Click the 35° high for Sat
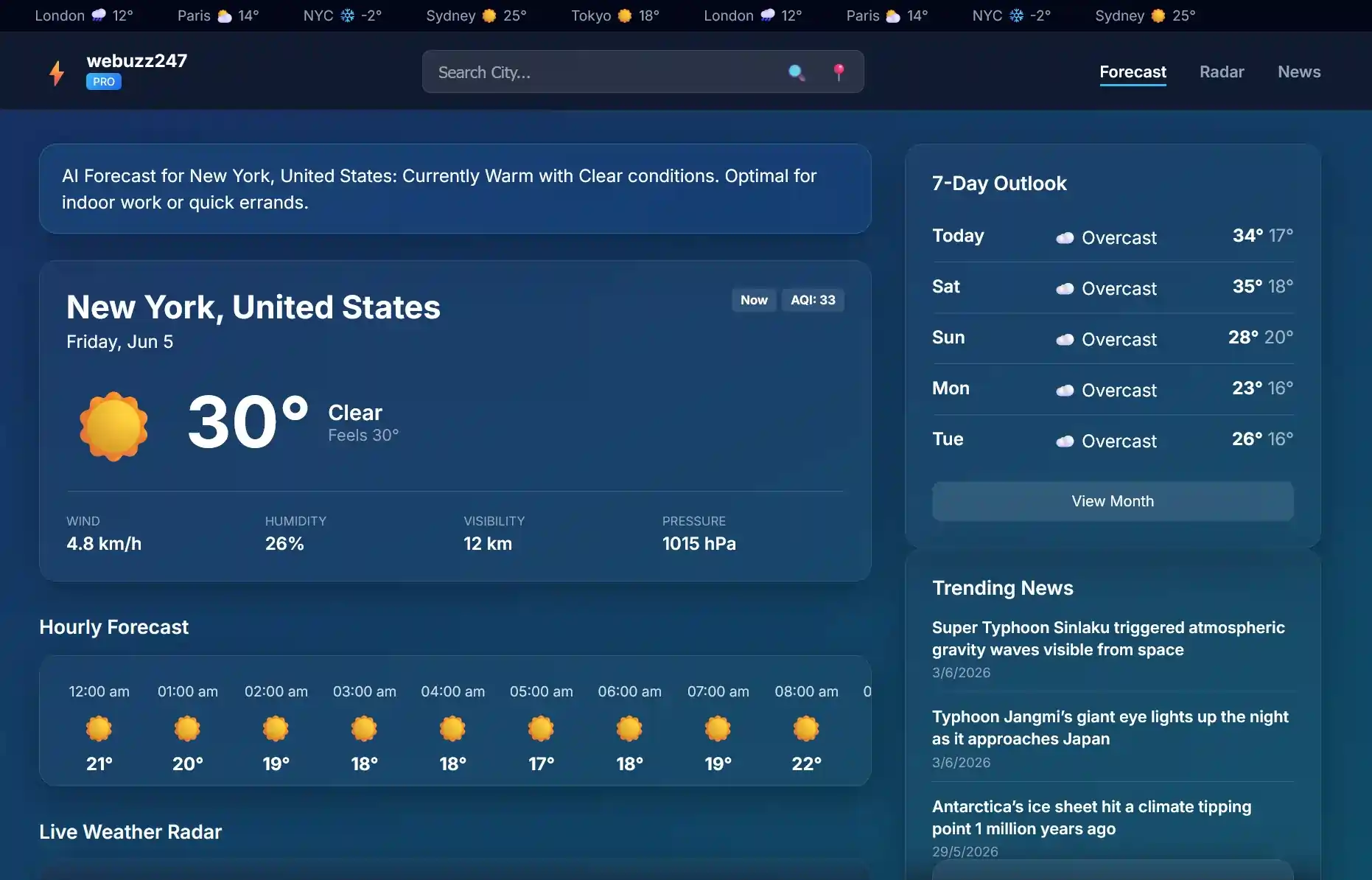The image size is (1372, 880). pos(1247,287)
